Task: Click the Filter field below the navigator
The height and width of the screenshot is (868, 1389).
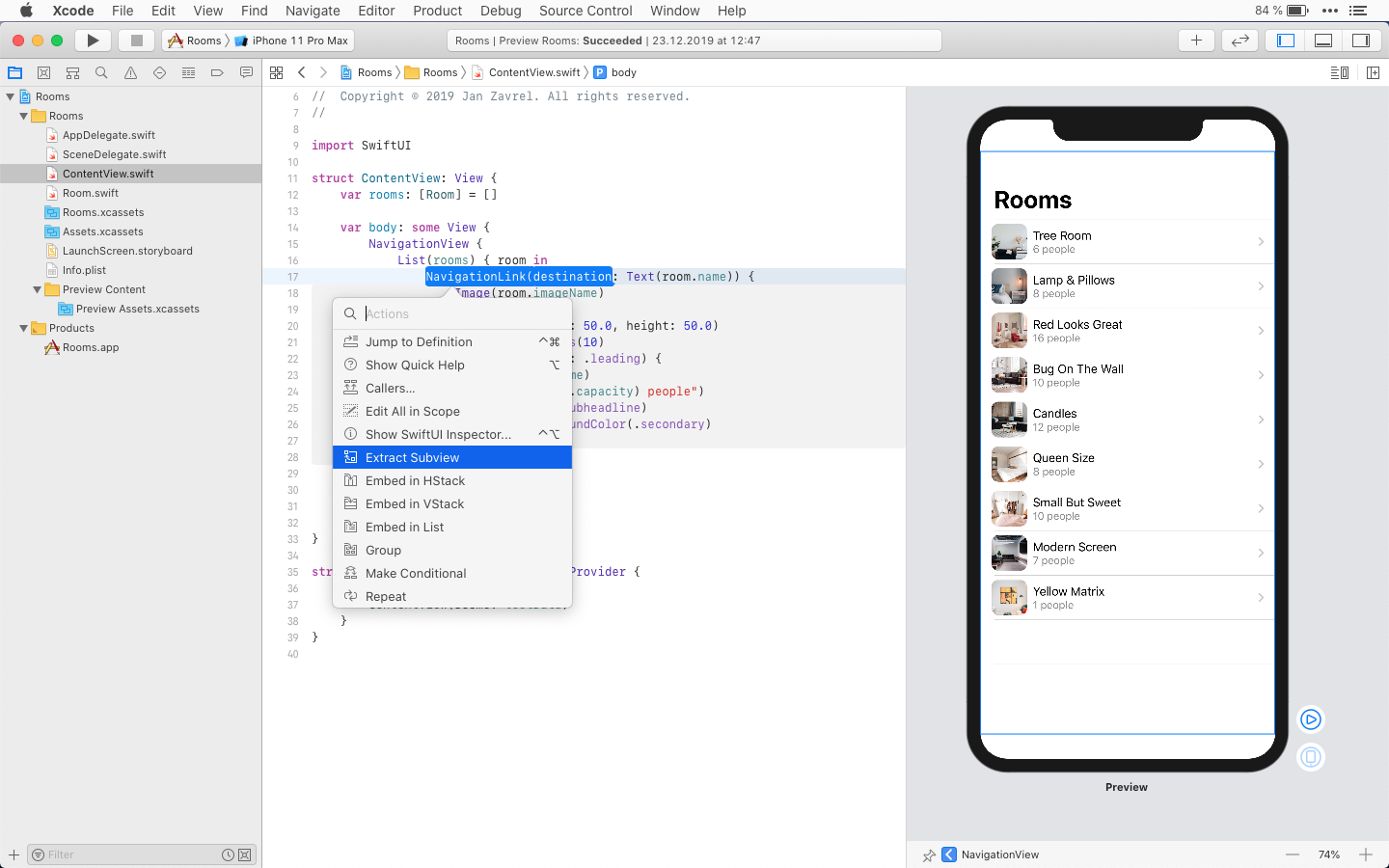Action: (125, 854)
